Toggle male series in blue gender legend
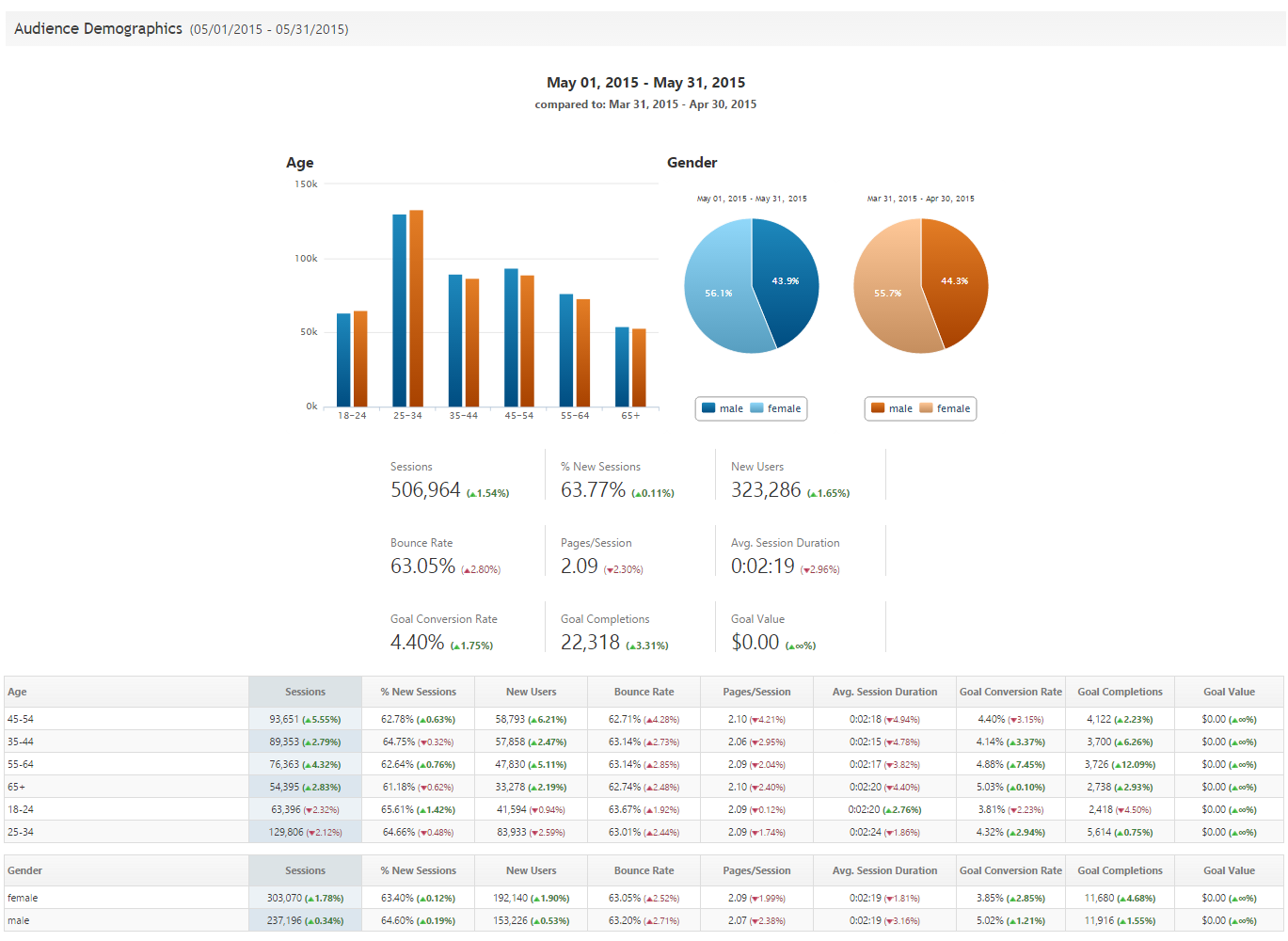 [x=723, y=408]
